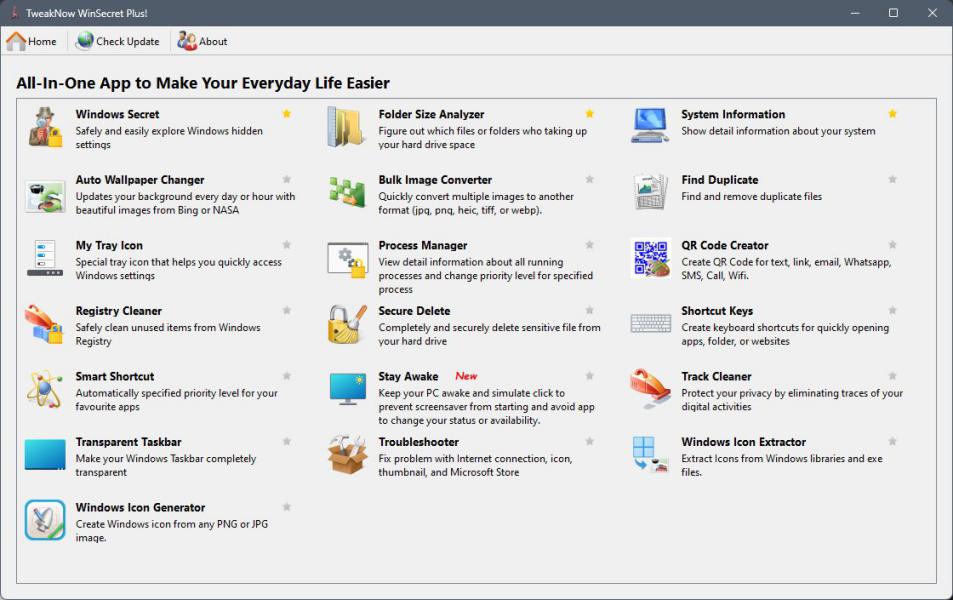Screen dimensions: 953x600
Task: Toggle Registry Cleaner favorite star
Action: point(287,311)
